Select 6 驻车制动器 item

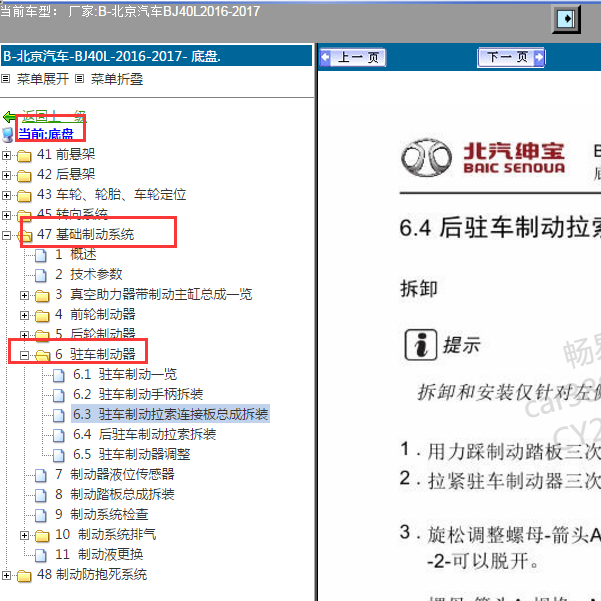tap(95, 354)
